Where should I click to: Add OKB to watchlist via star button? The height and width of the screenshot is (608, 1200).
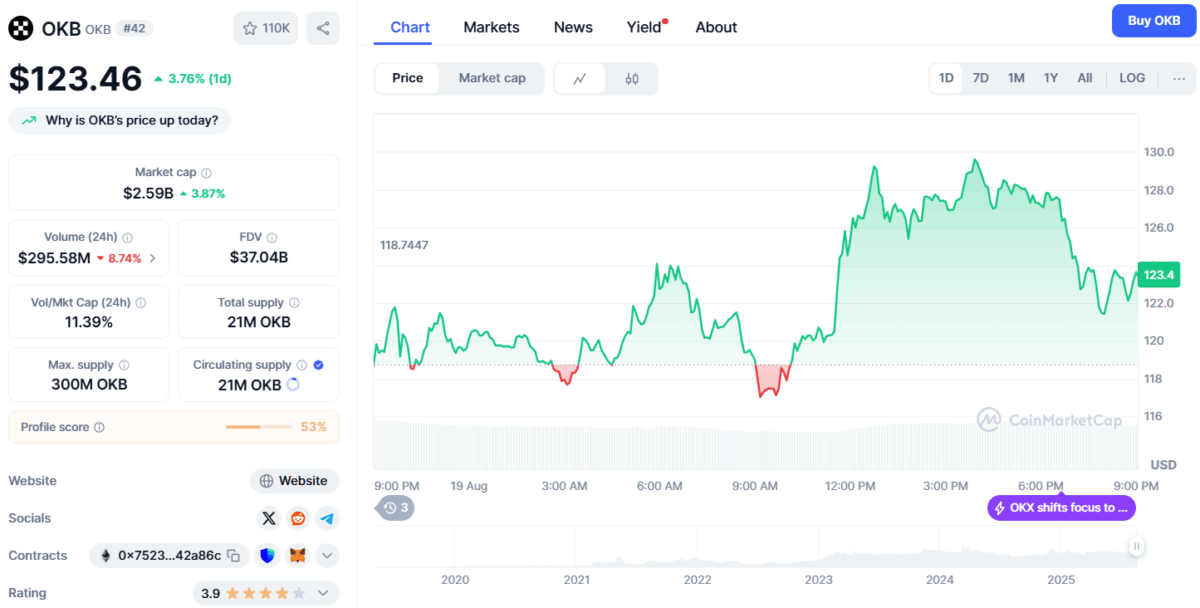point(265,28)
